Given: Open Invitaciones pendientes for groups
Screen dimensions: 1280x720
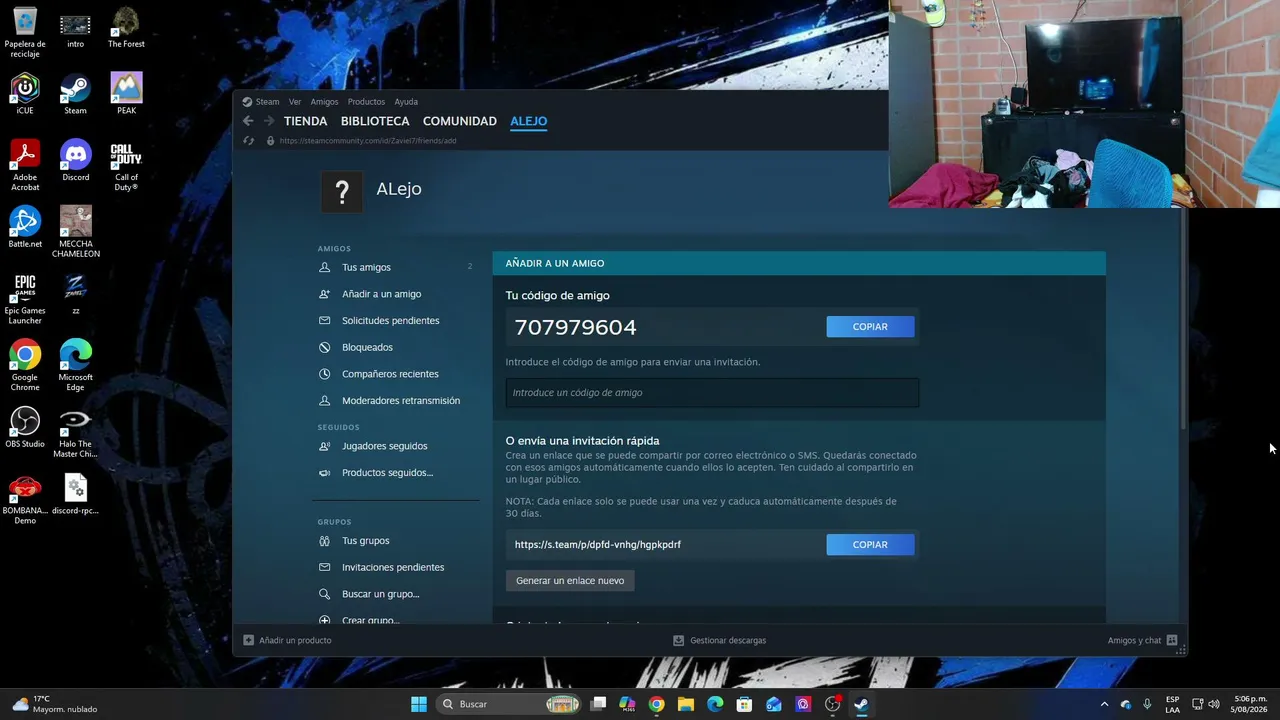Looking at the screenshot, I should point(393,568).
